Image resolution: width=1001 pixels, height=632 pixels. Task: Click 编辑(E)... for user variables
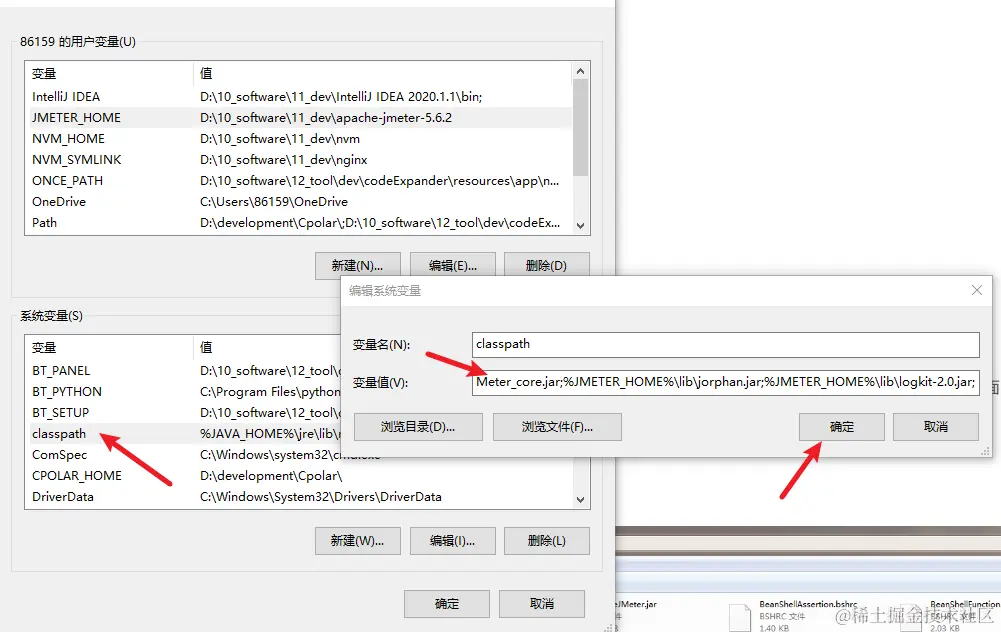453,266
